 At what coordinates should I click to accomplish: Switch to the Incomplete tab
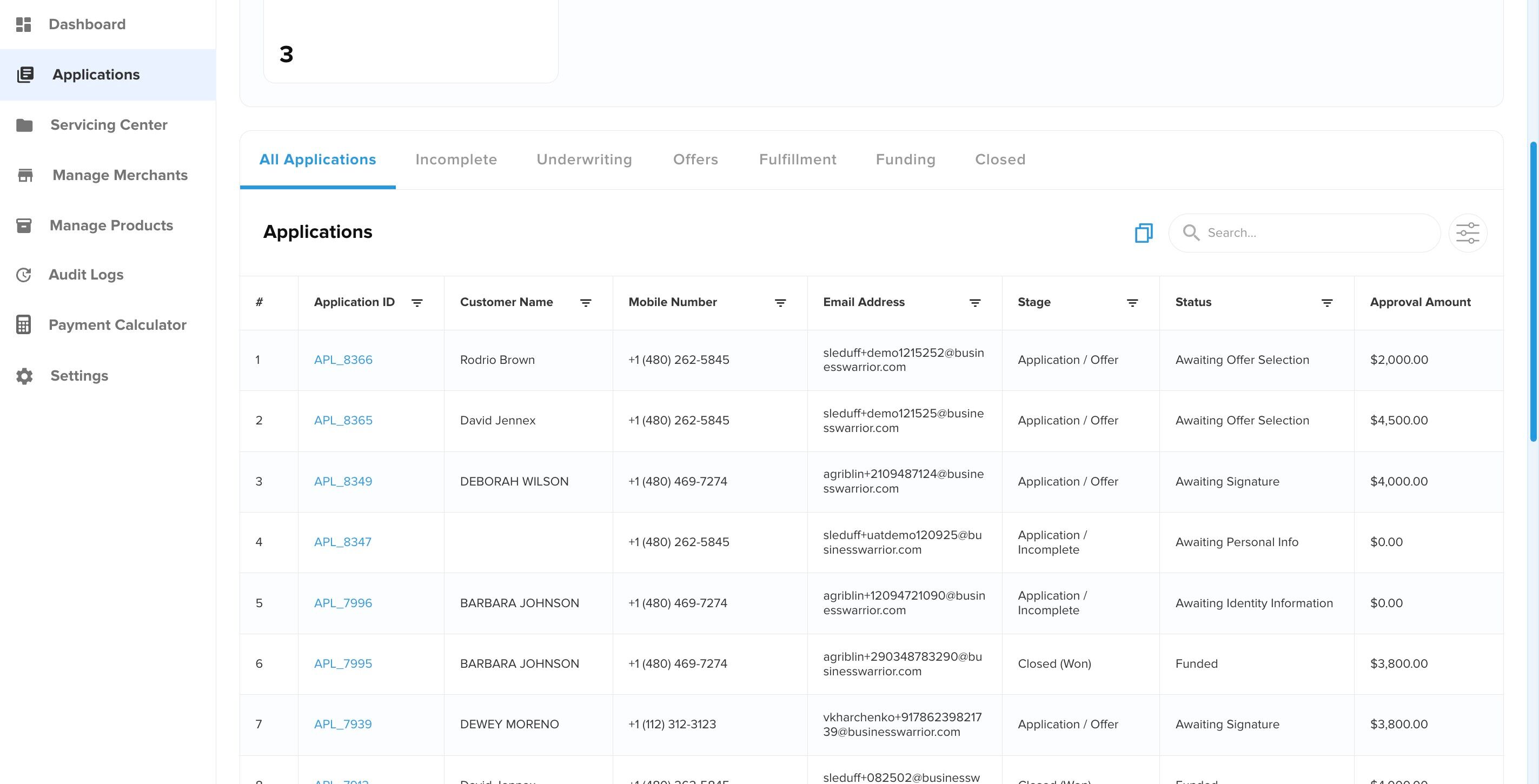(456, 160)
